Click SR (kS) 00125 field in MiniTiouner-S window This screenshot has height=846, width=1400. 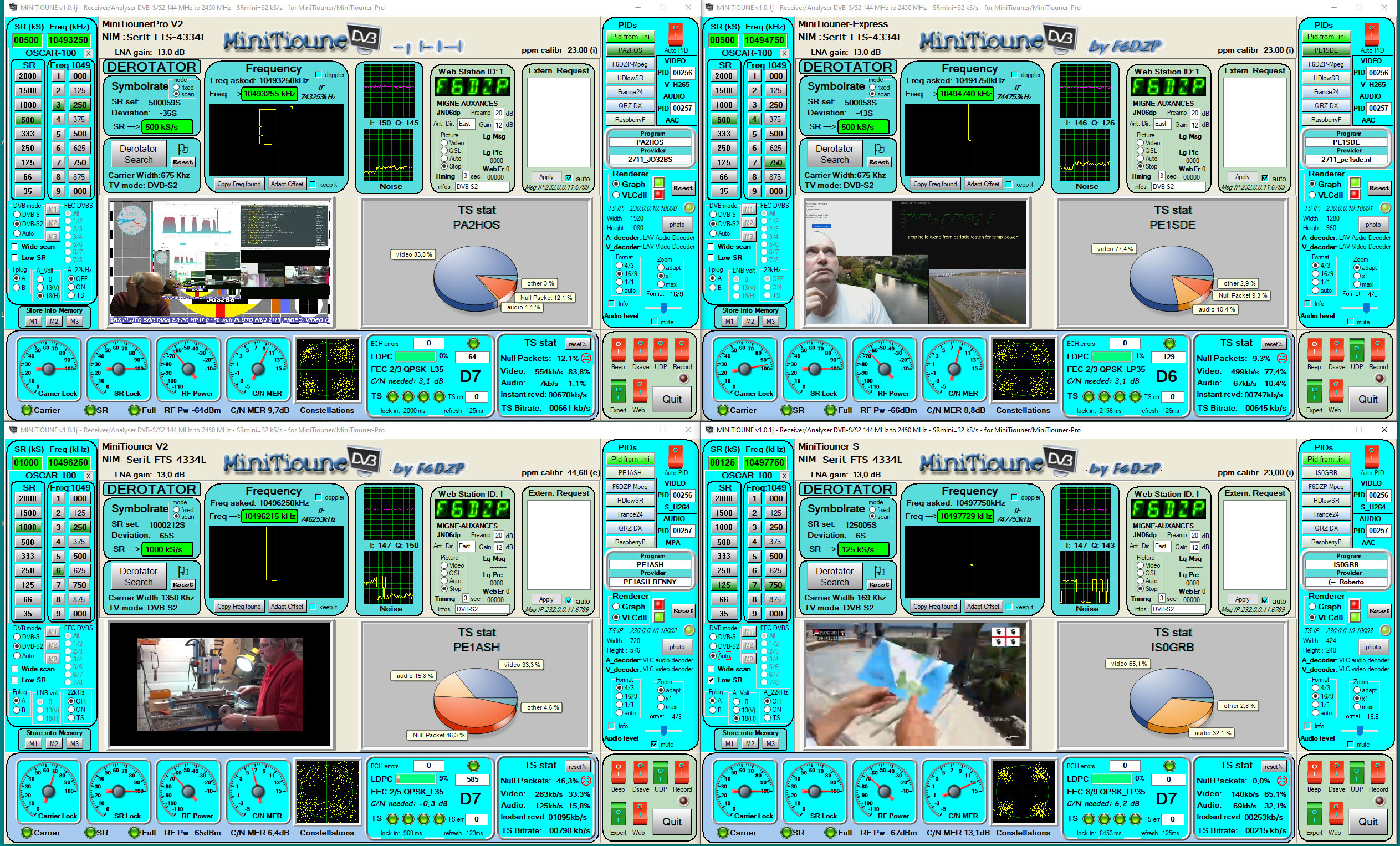723,462
